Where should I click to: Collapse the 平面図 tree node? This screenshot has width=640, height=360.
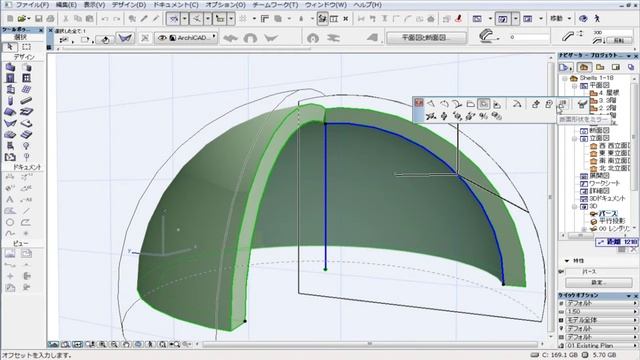pyautogui.click(x=575, y=86)
